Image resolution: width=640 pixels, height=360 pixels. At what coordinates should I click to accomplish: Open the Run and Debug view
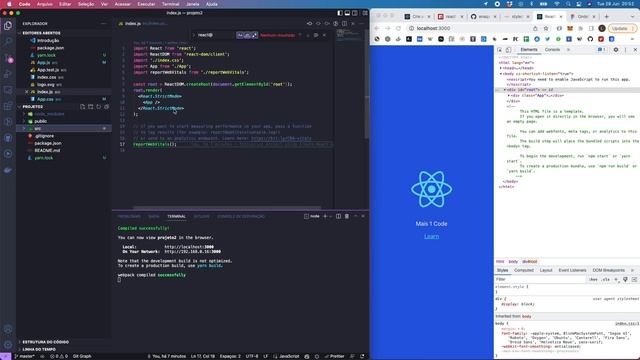(x=8, y=74)
